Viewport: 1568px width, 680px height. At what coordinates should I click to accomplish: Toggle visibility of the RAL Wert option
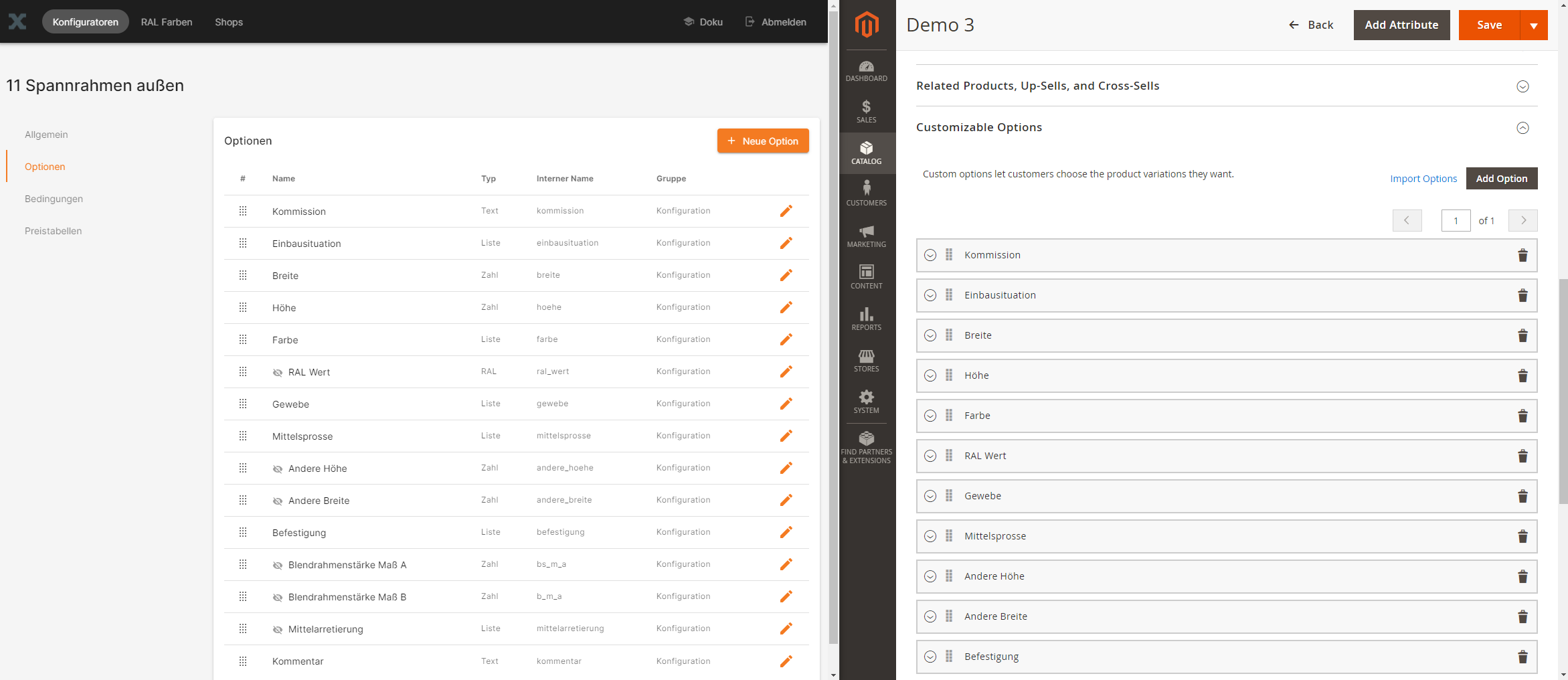coord(278,372)
